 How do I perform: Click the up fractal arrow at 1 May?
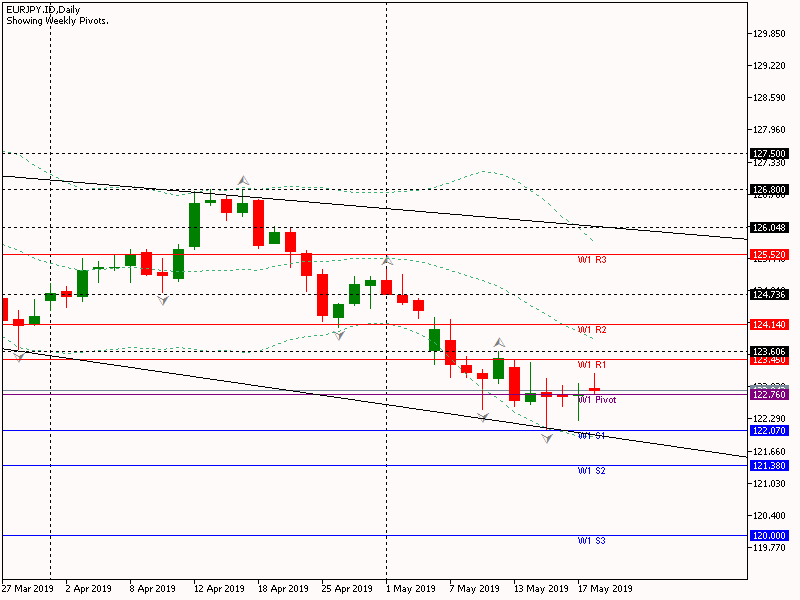pos(387,260)
